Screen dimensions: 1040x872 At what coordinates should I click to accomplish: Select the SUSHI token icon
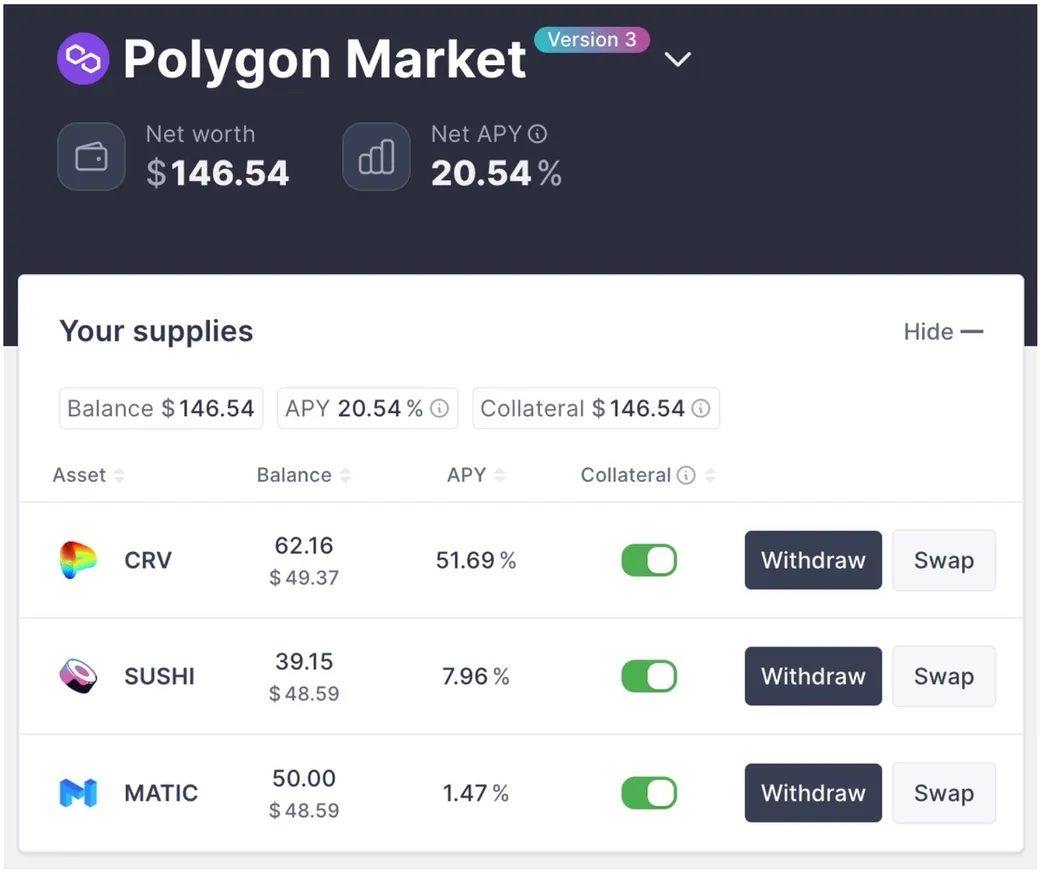79,676
